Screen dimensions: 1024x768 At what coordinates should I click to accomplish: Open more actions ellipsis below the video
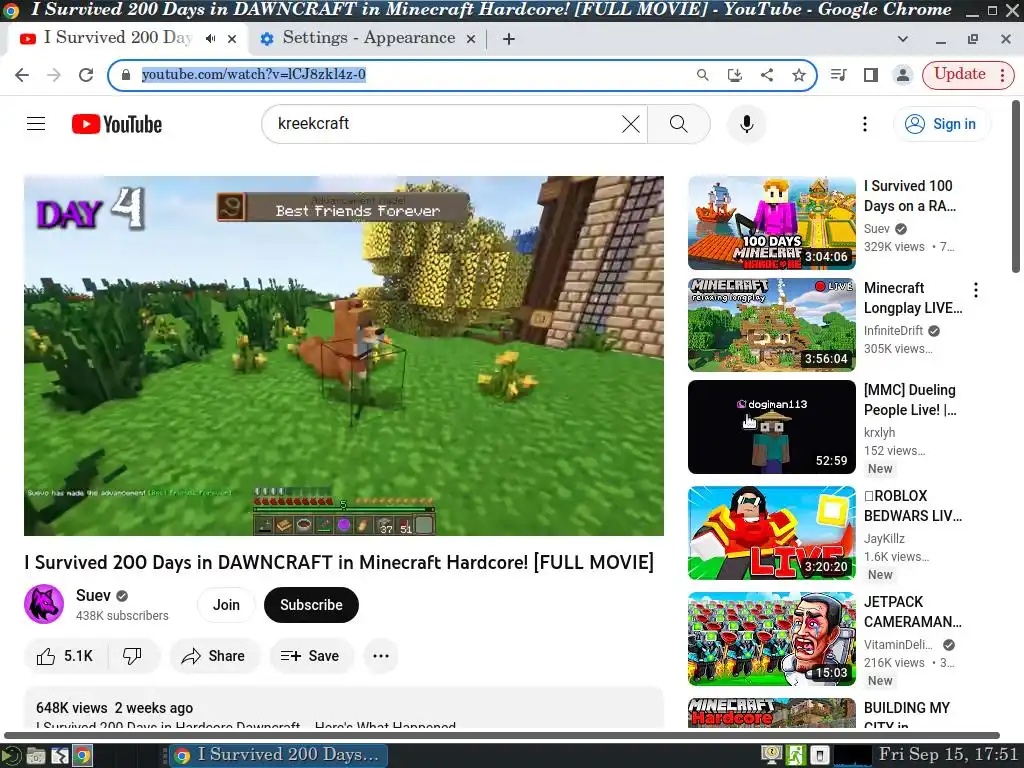[381, 656]
